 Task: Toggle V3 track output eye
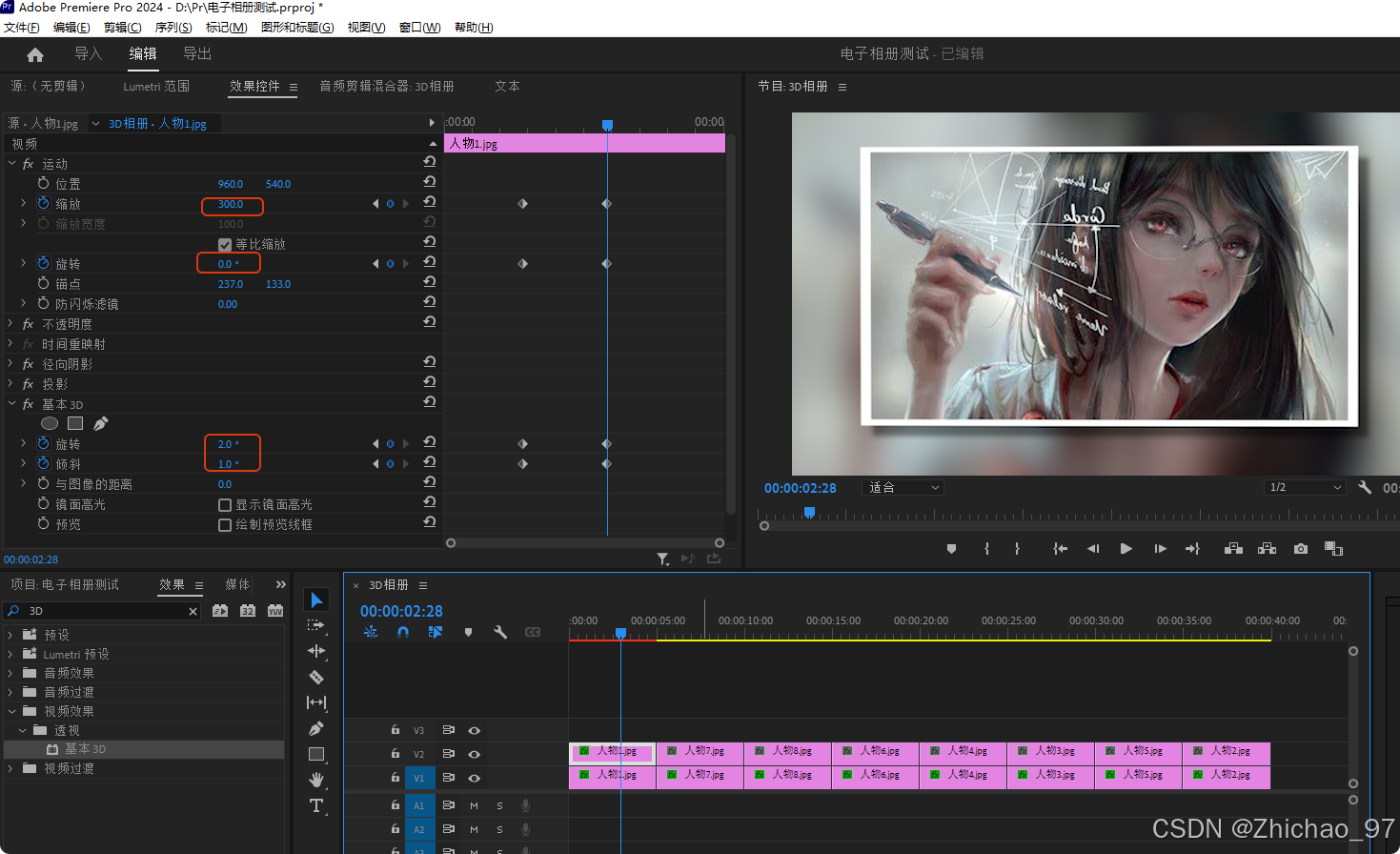click(474, 730)
